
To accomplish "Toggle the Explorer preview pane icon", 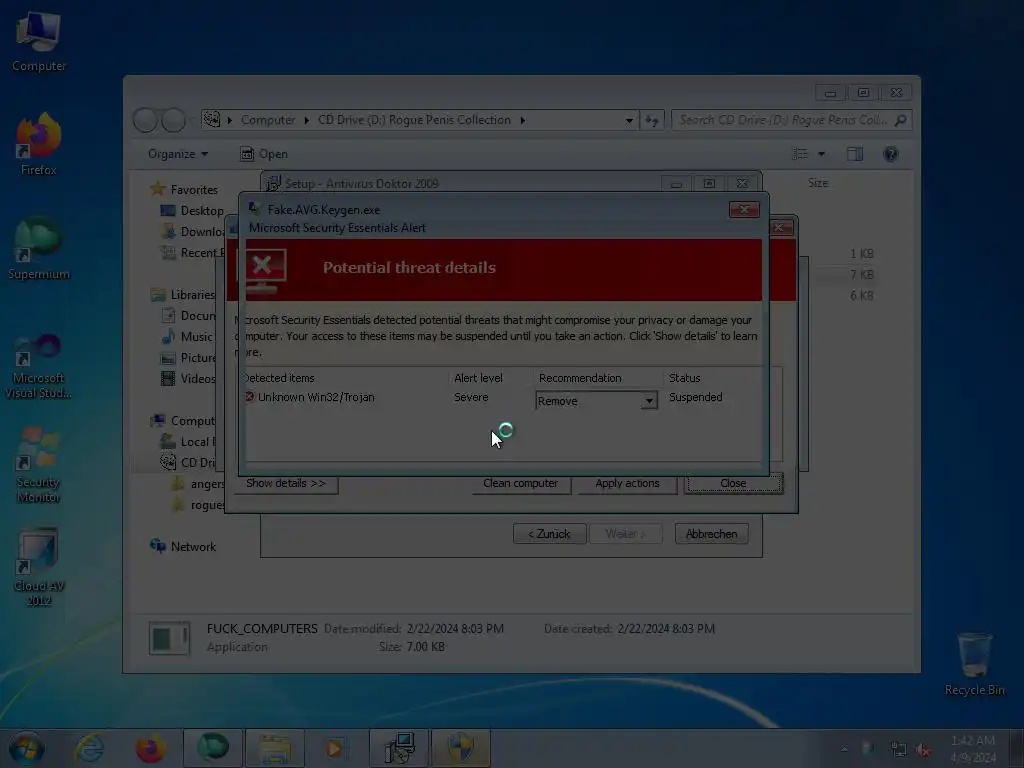I will coord(855,154).
